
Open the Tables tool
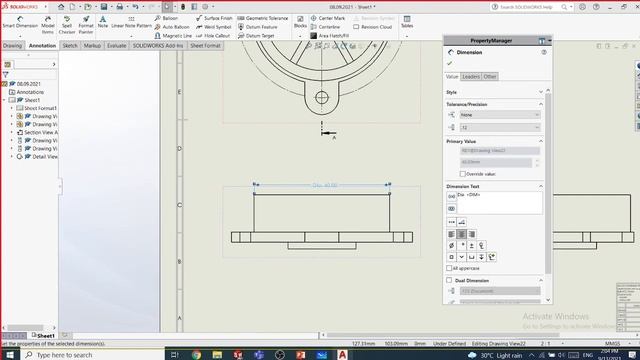tap(407, 22)
